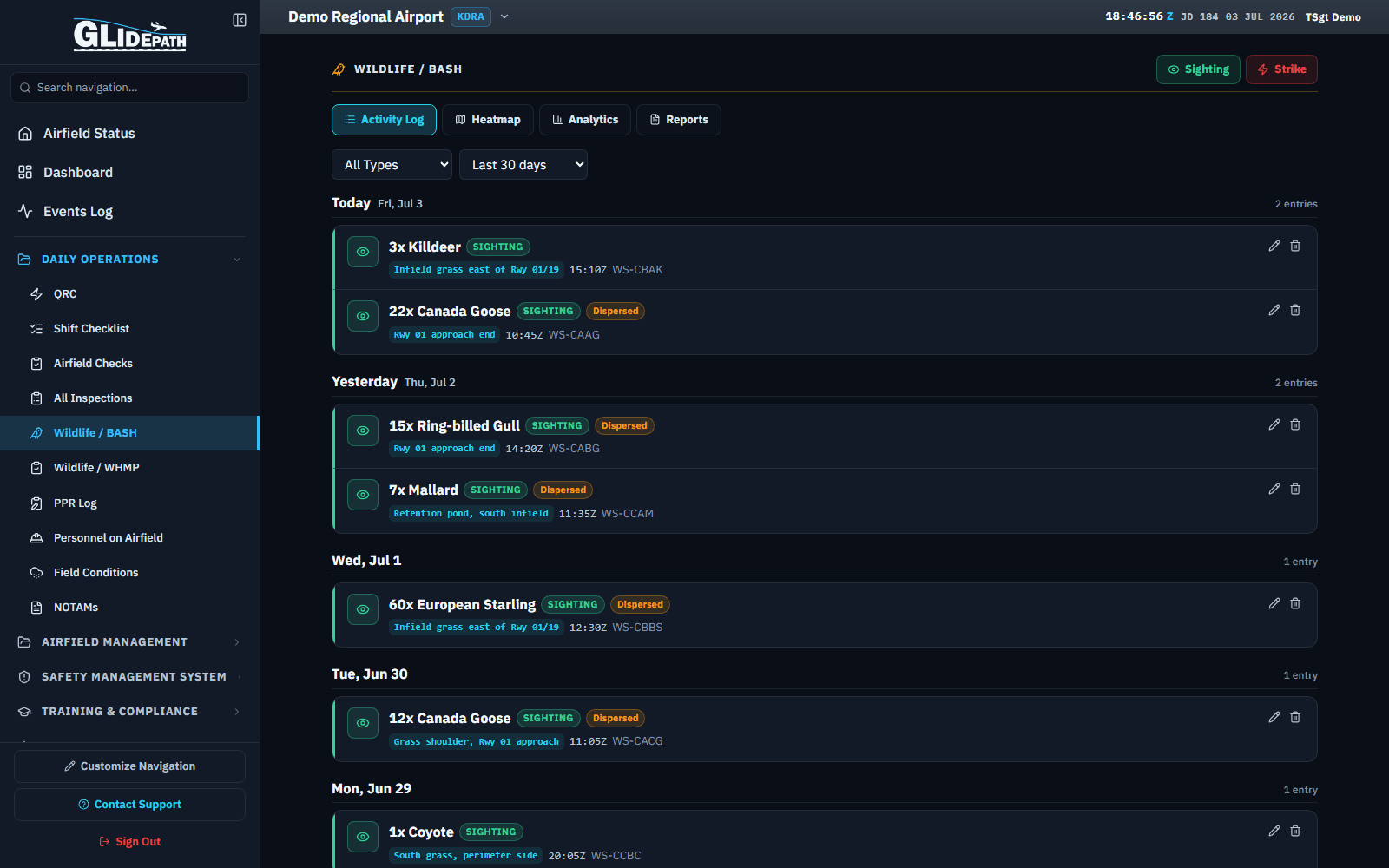The height and width of the screenshot is (868, 1389).
Task: Delete the 12x Canada Goose entry
Action: pos(1295,717)
